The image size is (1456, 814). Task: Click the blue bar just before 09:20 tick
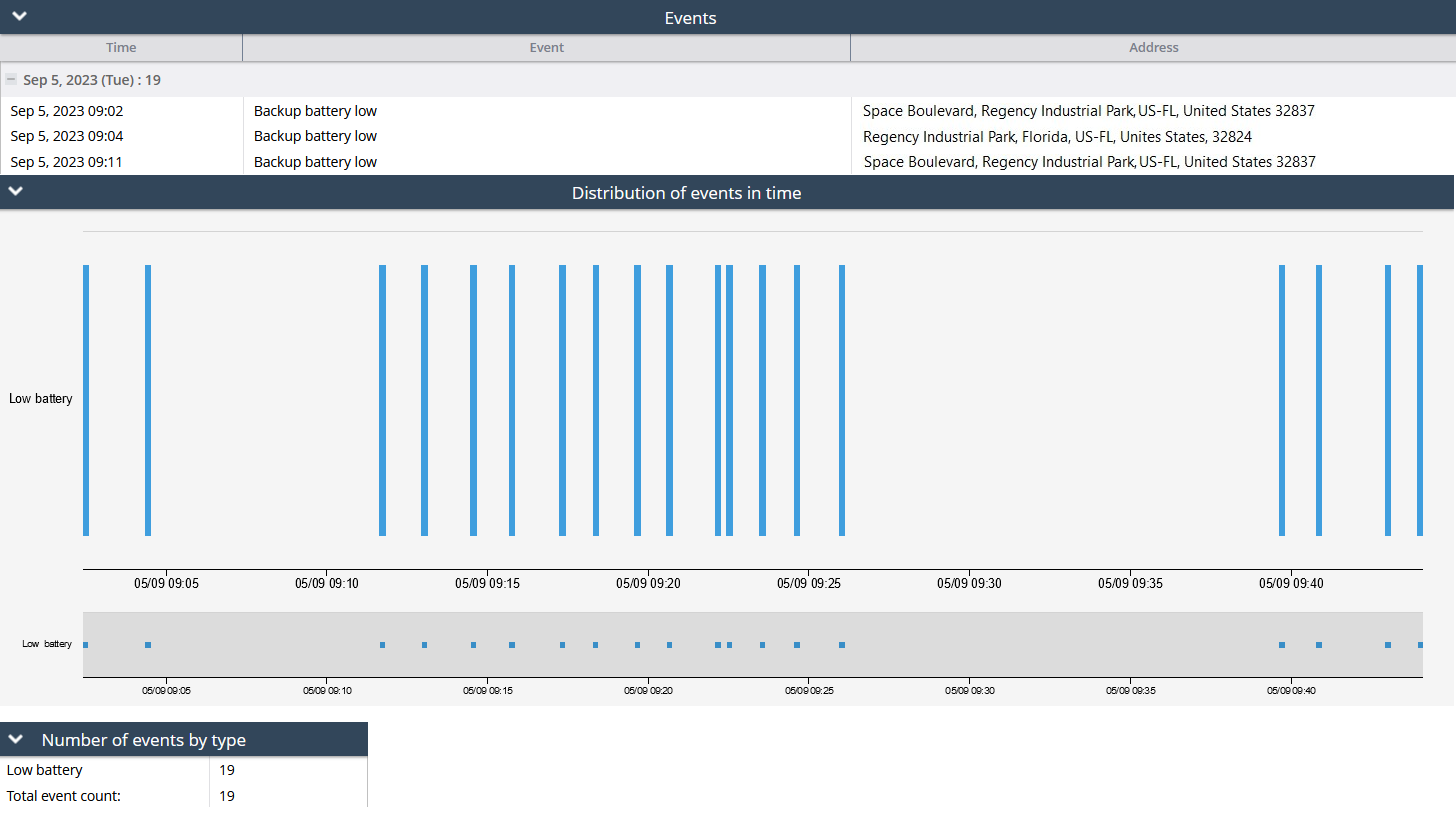pyautogui.click(x=637, y=400)
